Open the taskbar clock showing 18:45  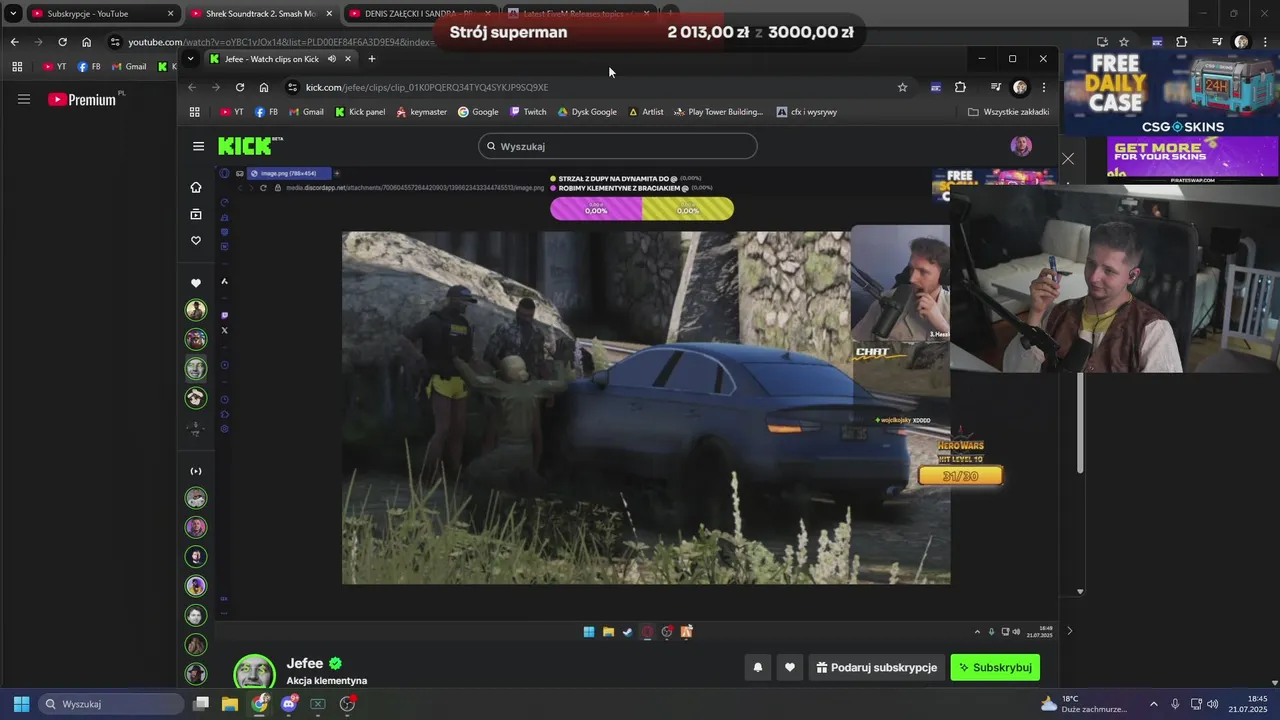(1248, 704)
